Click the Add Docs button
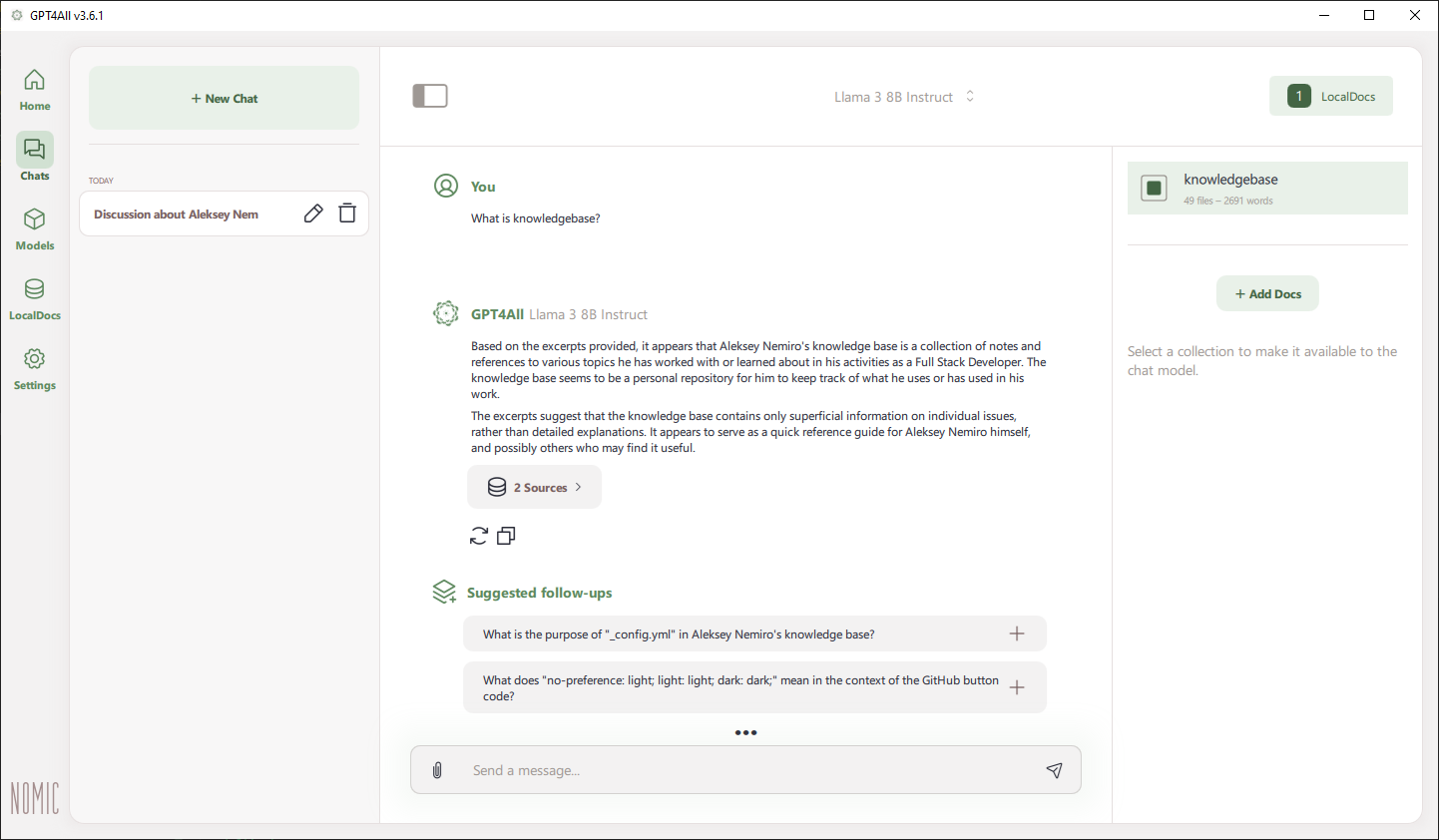1439x840 pixels. click(1267, 293)
